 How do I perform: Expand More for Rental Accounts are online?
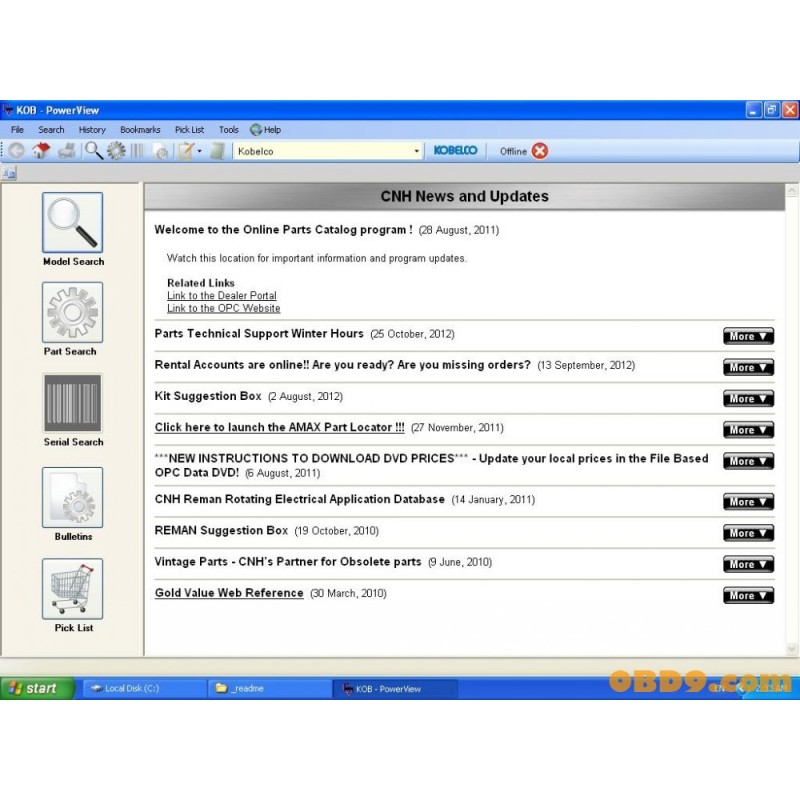click(748, 367)
